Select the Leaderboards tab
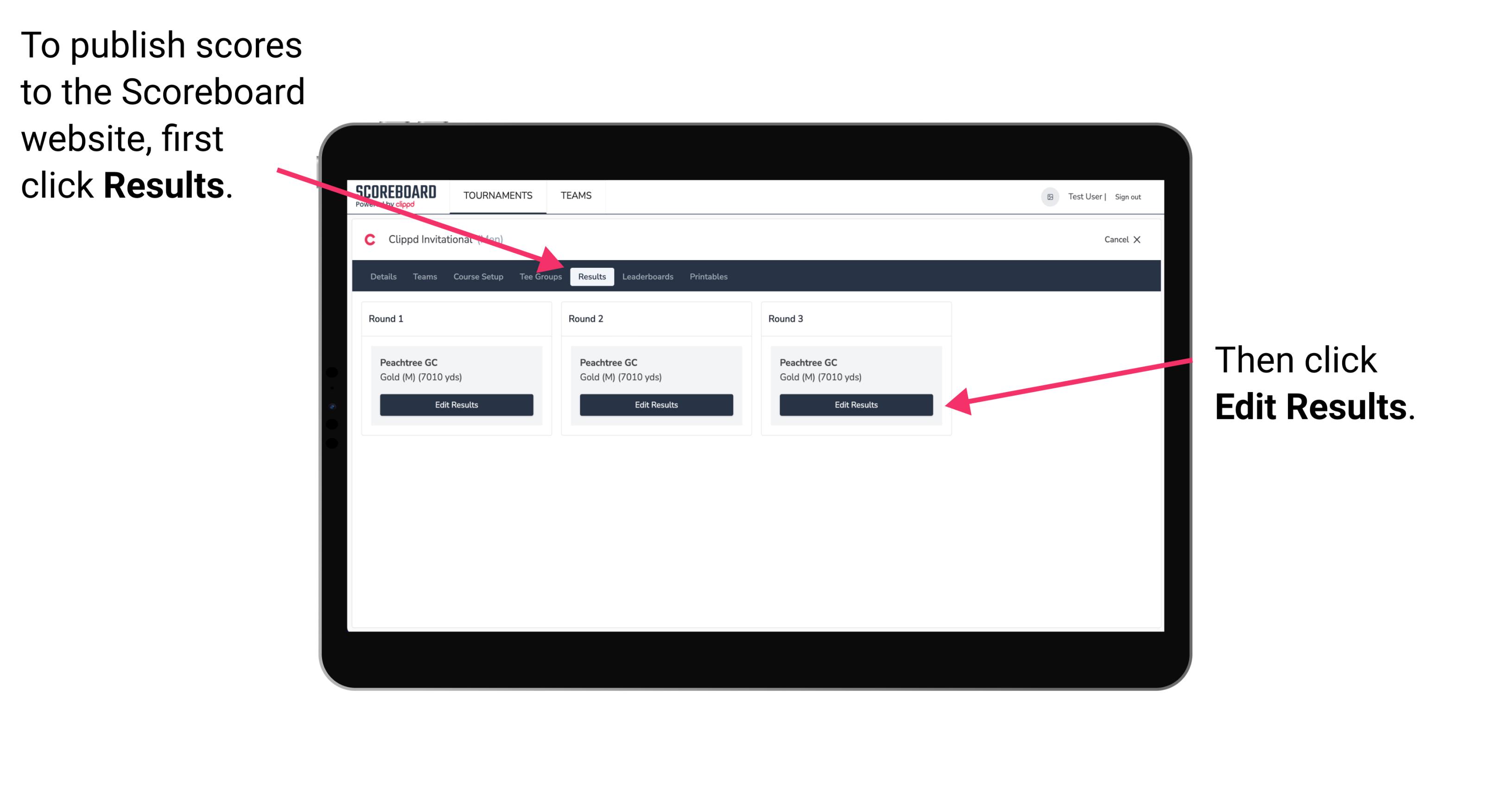The height and width of the screenshot is (812, 1509). coord(649,276)
